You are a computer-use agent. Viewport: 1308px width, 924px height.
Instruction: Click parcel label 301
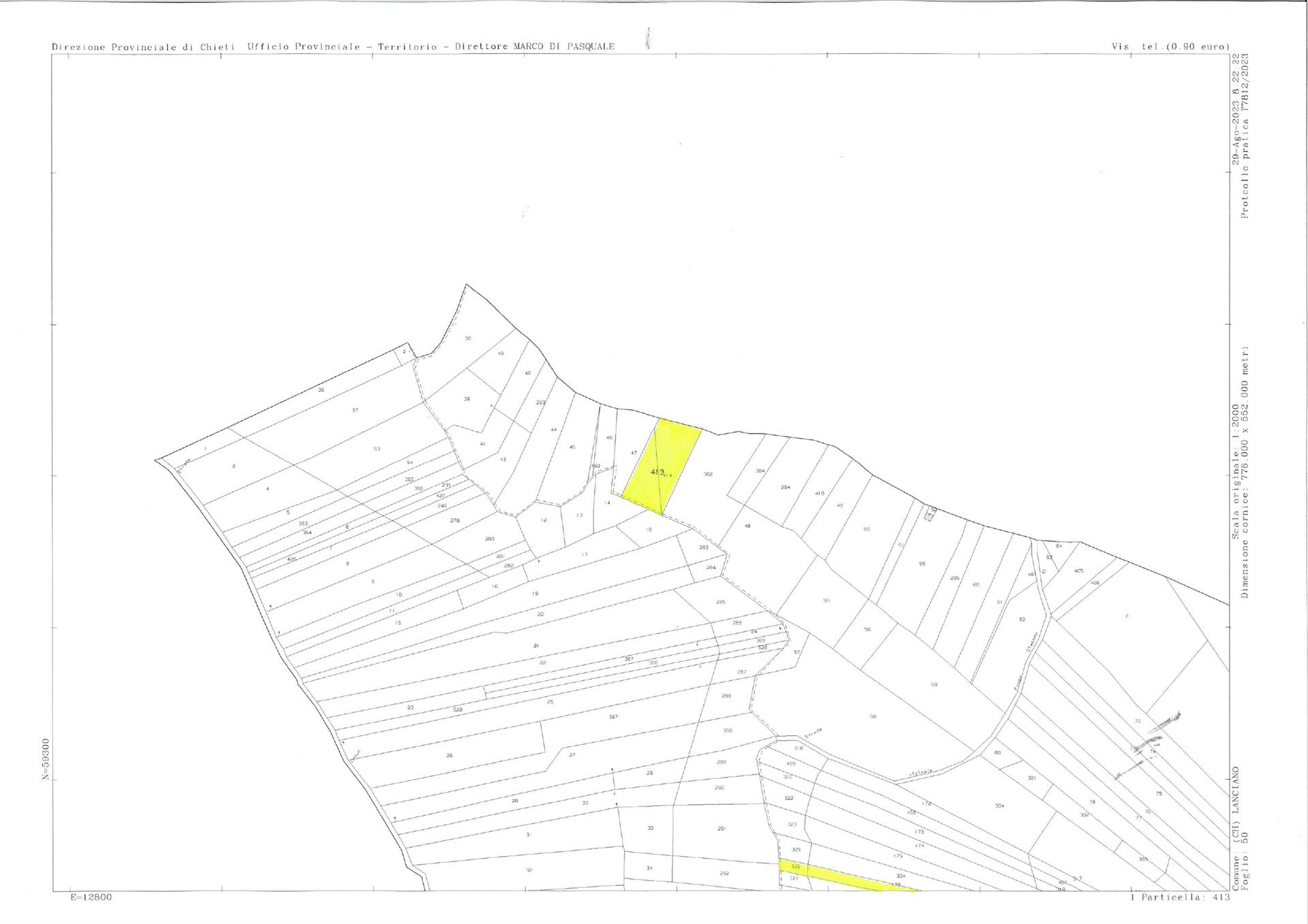click(1031, 778)
